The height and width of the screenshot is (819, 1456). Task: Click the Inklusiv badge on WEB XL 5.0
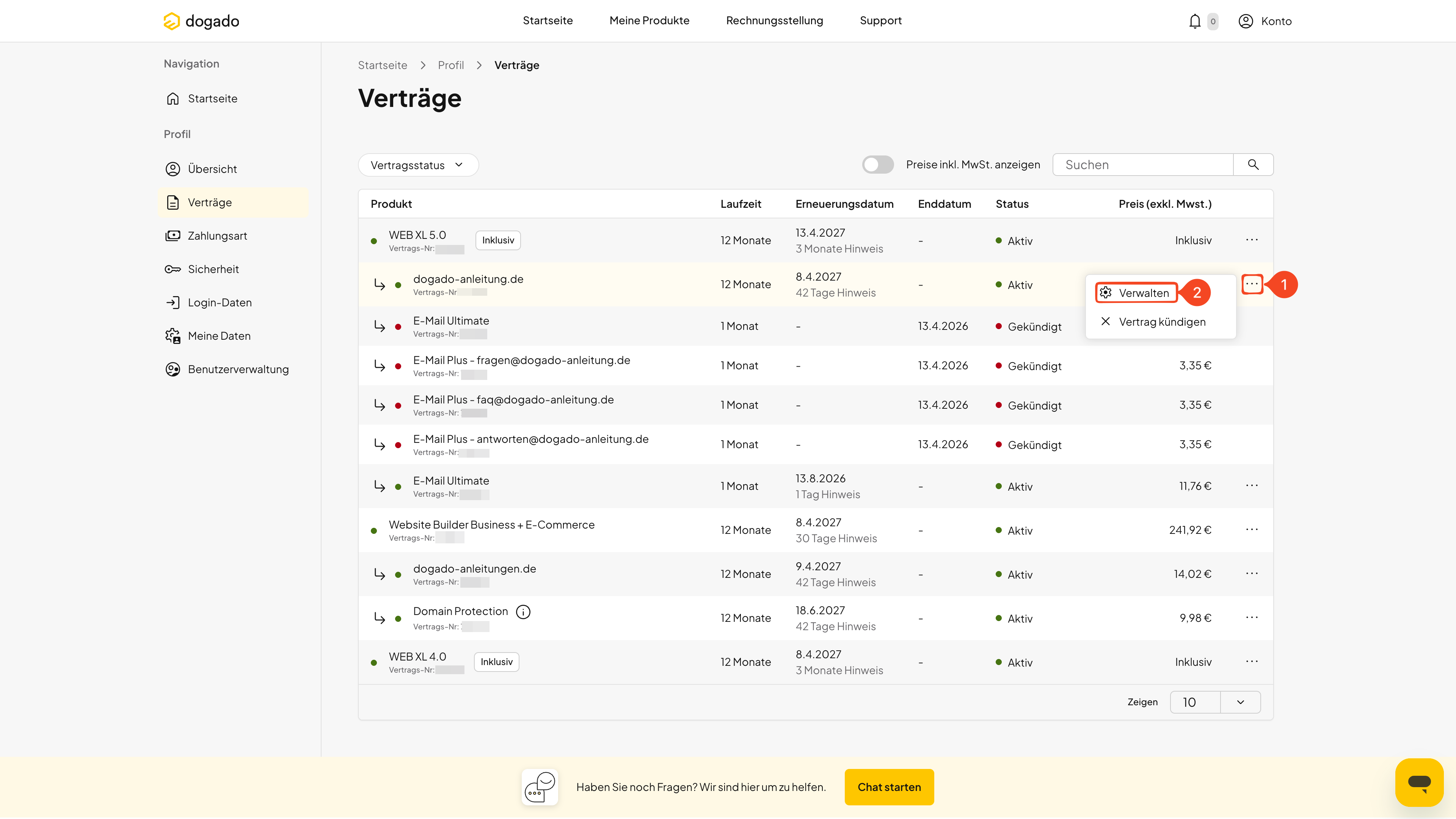tap(498, 240)
